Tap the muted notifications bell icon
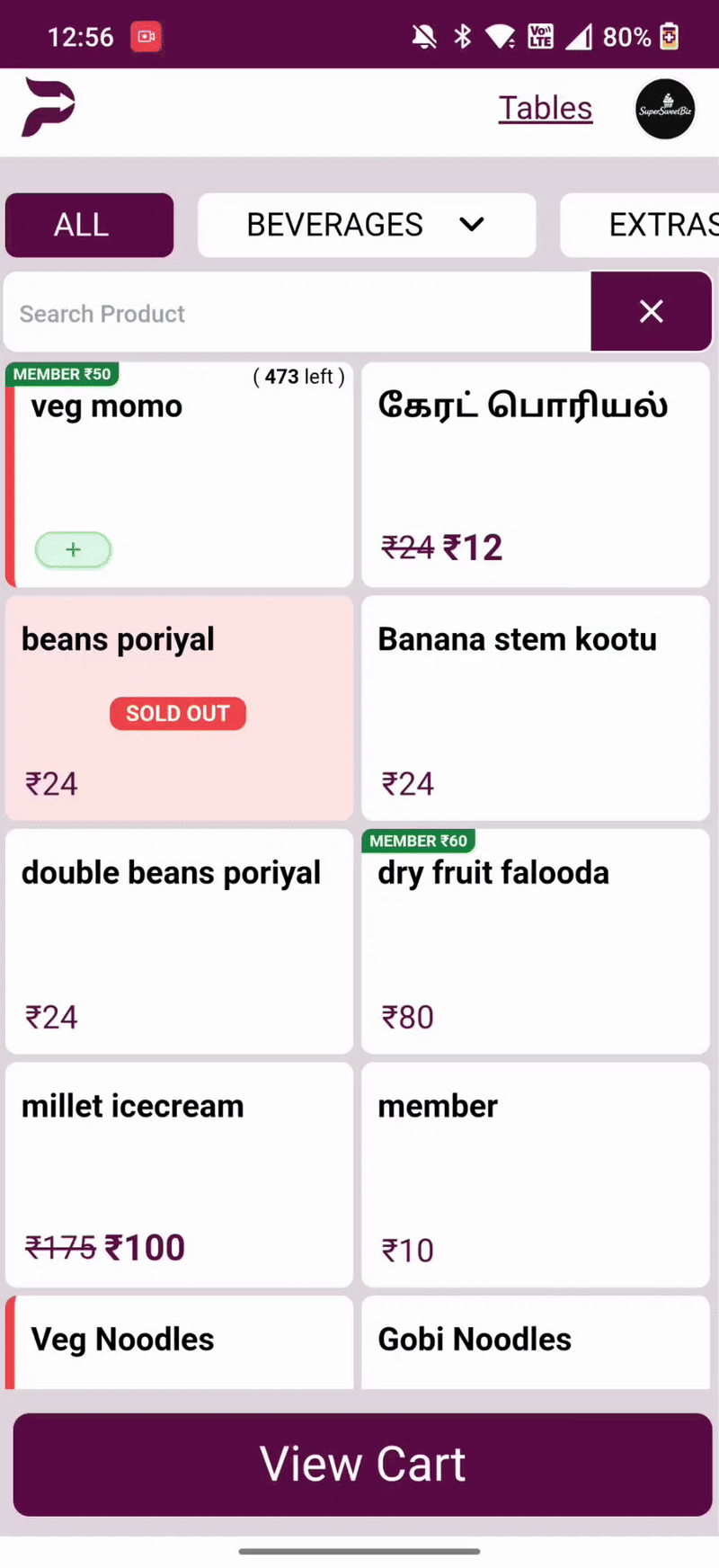 click(424, 37)
